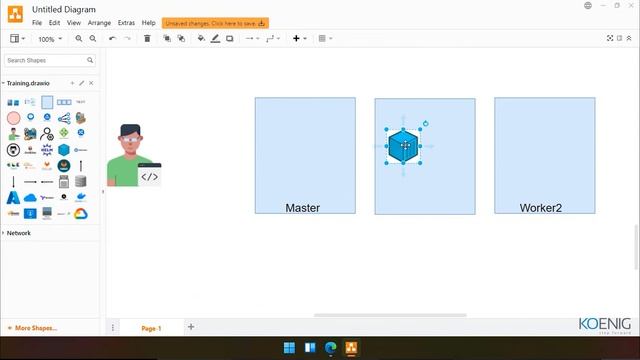The width and height of the screenshot is (640, 360).
Task: Click the canvas vertical scrollbar
Action: pos(636,247)
